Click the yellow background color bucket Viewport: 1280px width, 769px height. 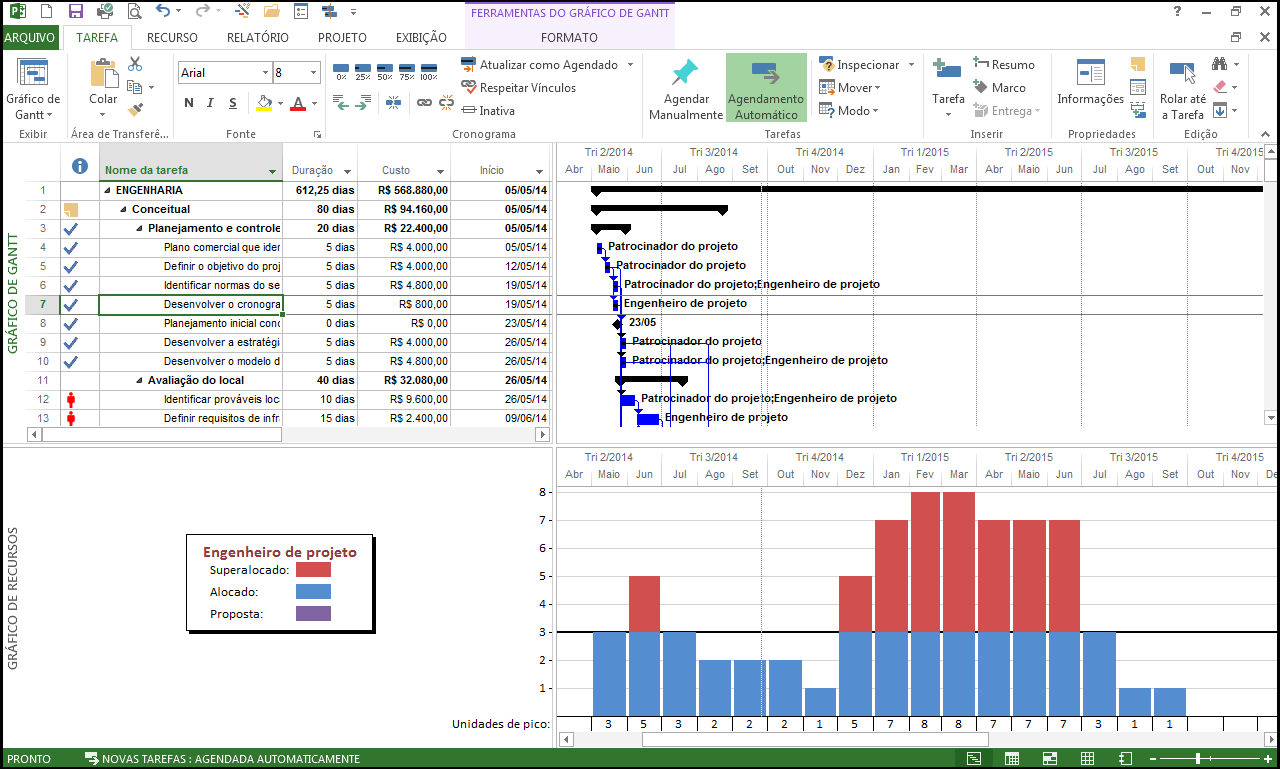tap(263, 103)
